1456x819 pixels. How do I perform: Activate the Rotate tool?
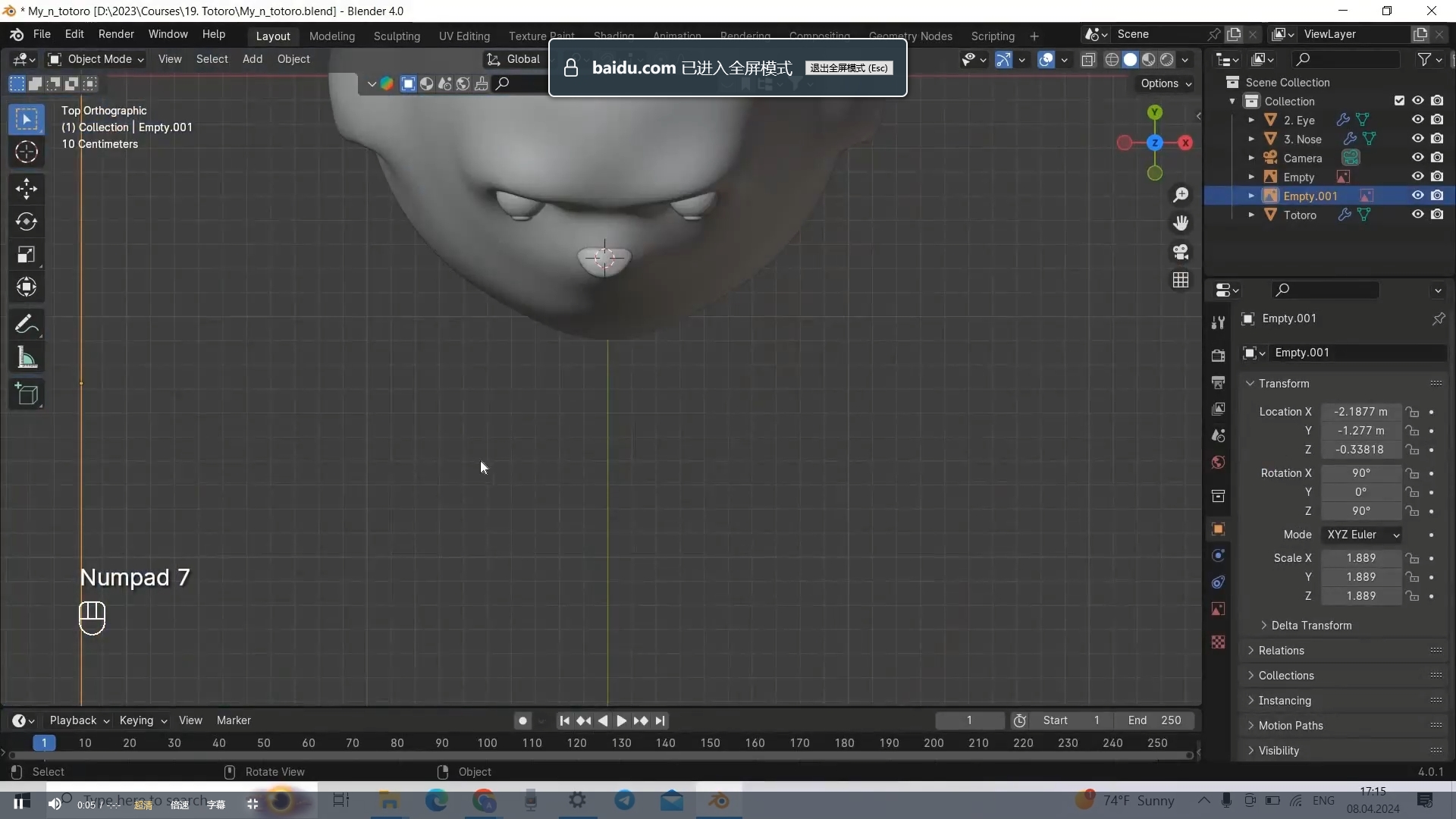(27, 221)
